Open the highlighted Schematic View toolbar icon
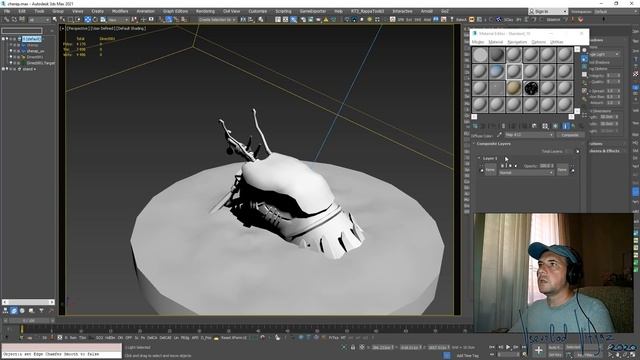This screenshot has height=360, width=640. tap(294, 20)
